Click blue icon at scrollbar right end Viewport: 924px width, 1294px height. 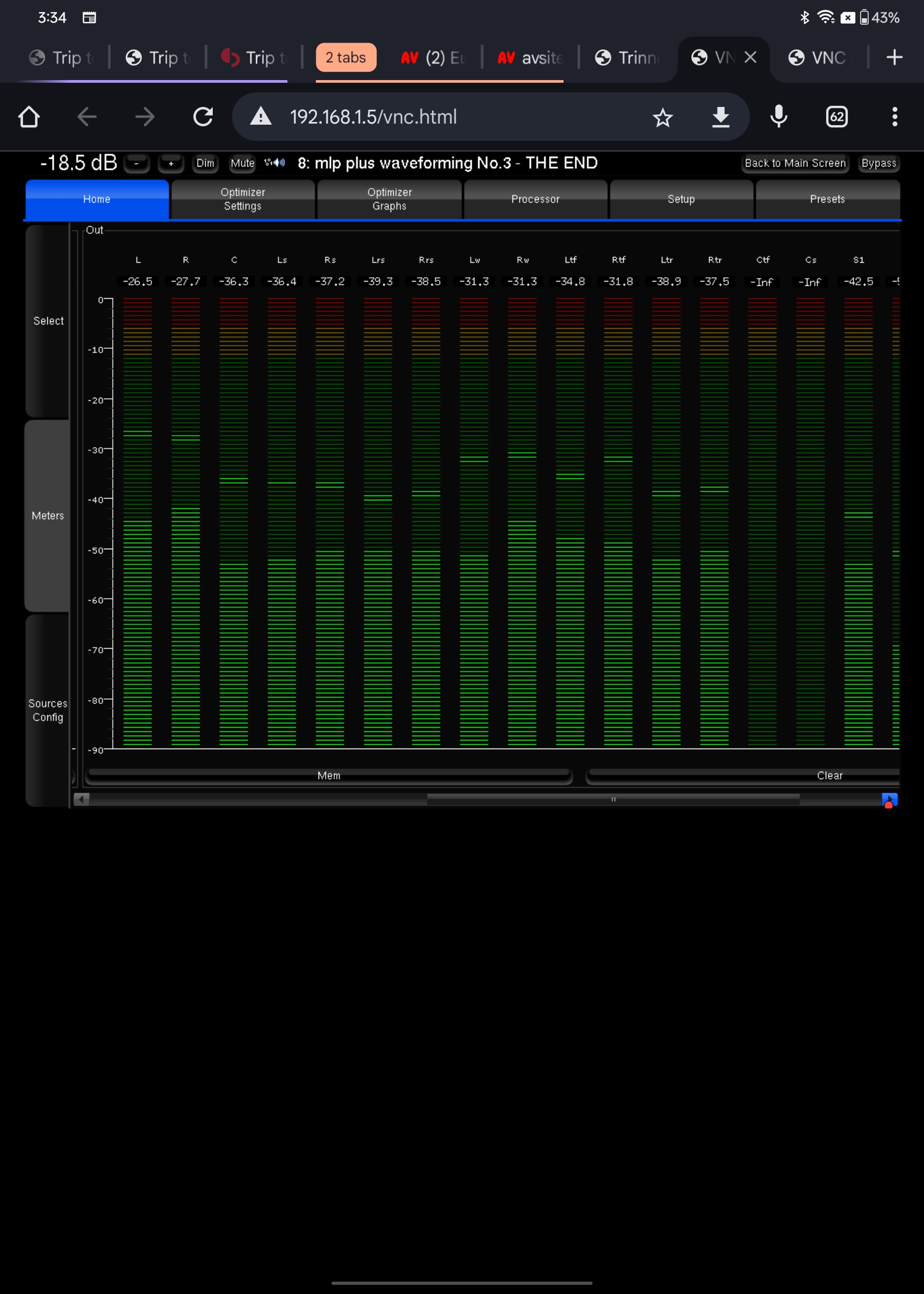[889, 800]
